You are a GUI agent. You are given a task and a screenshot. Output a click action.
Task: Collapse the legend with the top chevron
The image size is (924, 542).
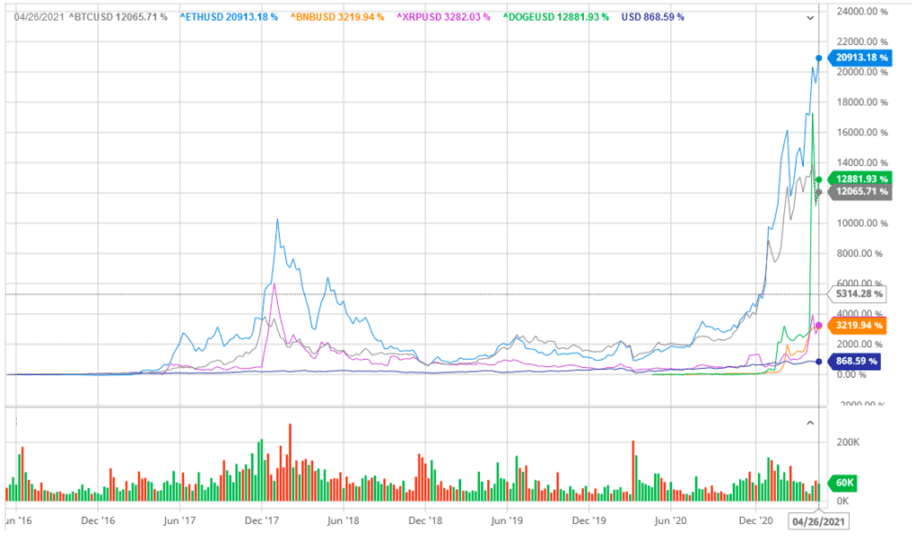tap(810, 18)
